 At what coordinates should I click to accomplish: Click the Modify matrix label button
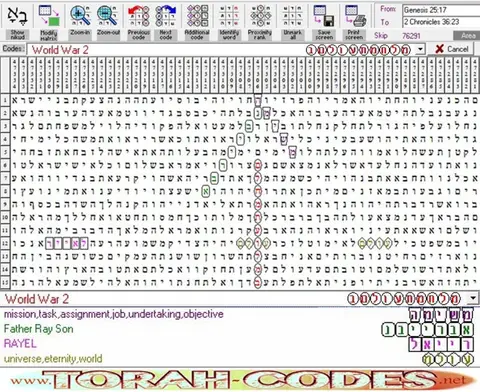(49, 35)
